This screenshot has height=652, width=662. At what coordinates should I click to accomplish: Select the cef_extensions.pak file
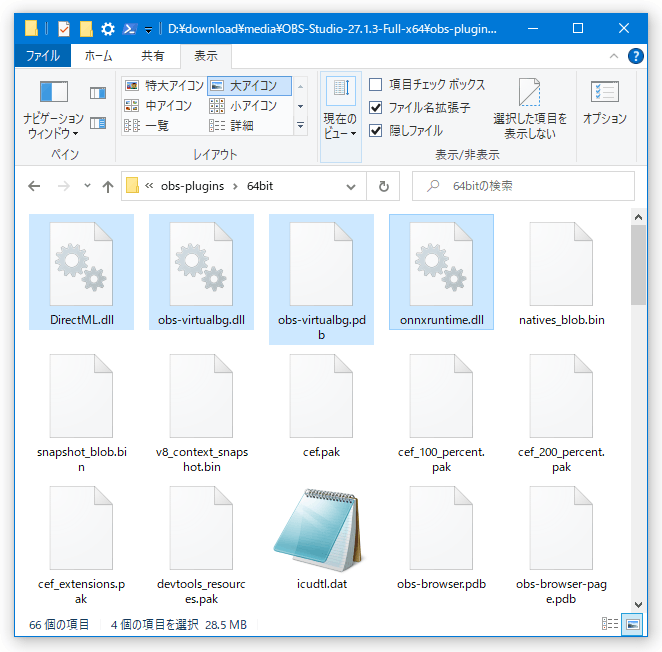click(x=81, y=544)
